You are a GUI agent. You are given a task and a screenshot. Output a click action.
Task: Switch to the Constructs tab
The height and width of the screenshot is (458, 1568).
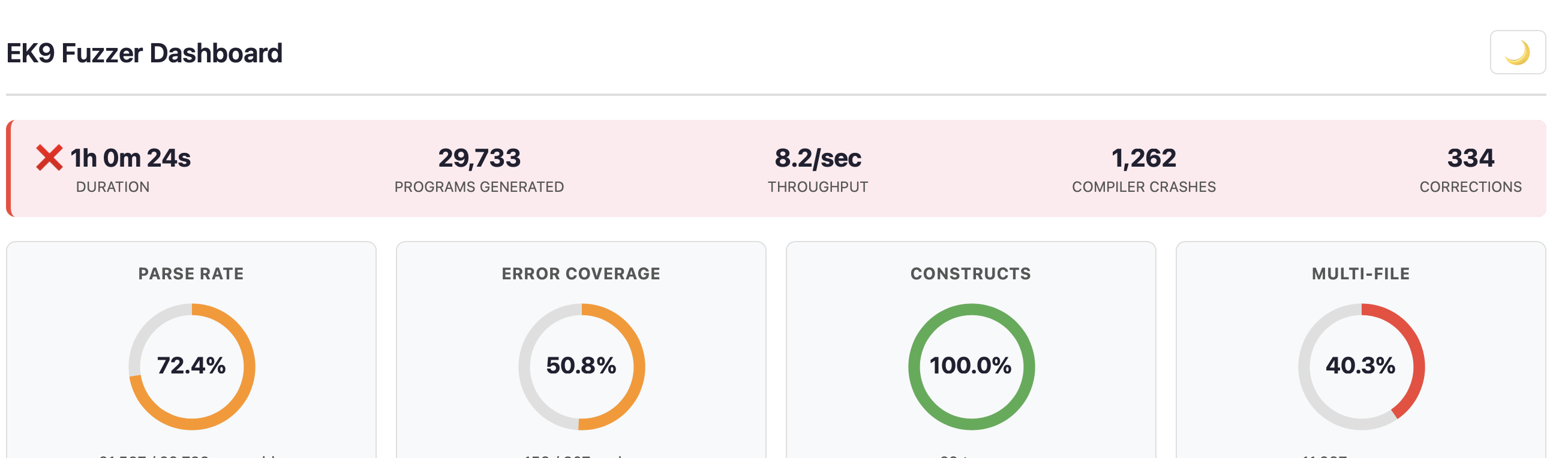971,273
